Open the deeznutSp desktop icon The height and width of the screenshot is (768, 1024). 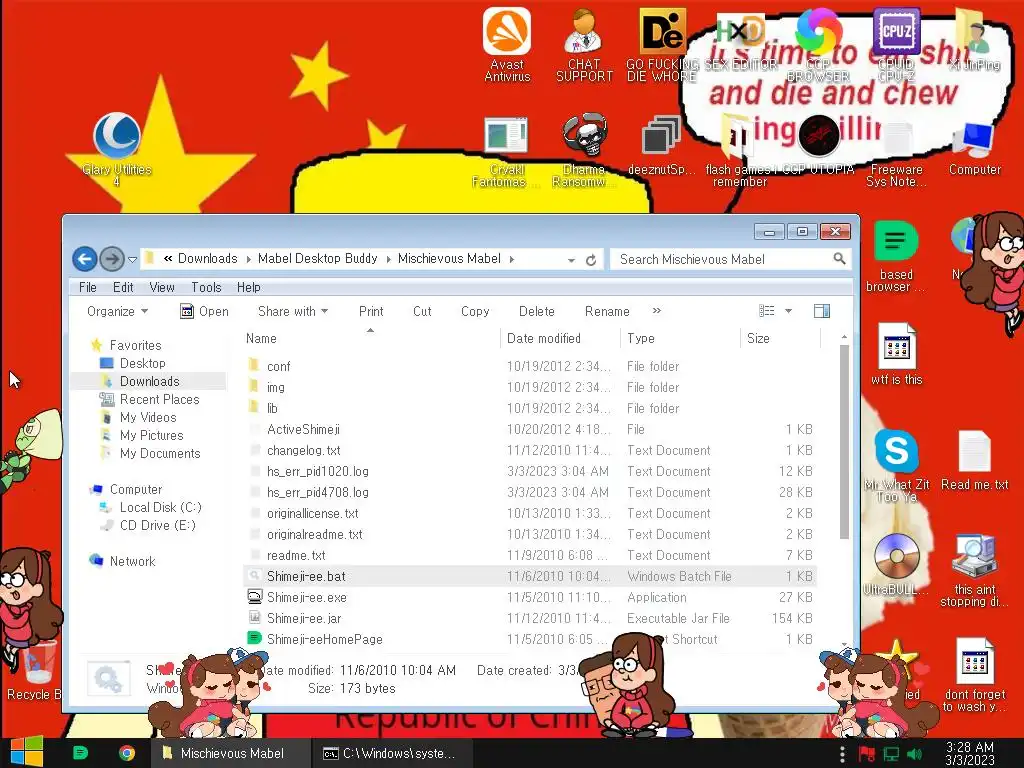click(661, 145)
